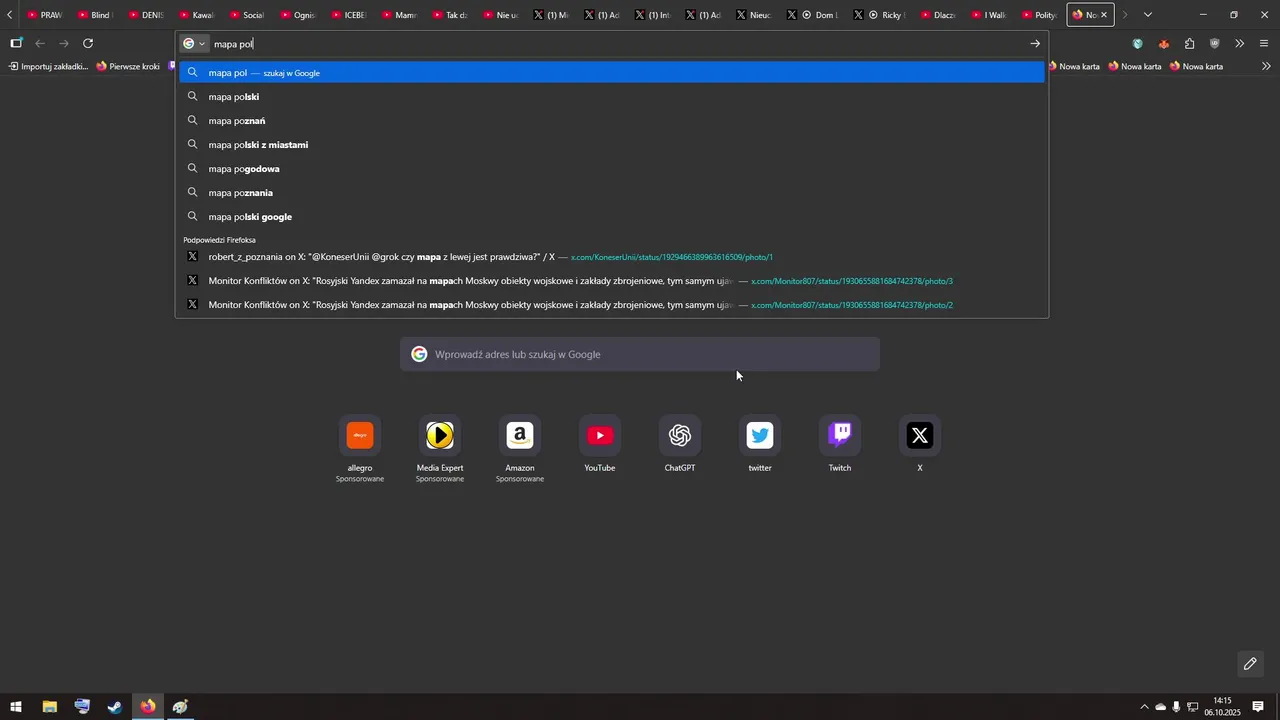
Task: Click the 'Importuj zakładki...' bookmark button
Action: tap(48, 66)
